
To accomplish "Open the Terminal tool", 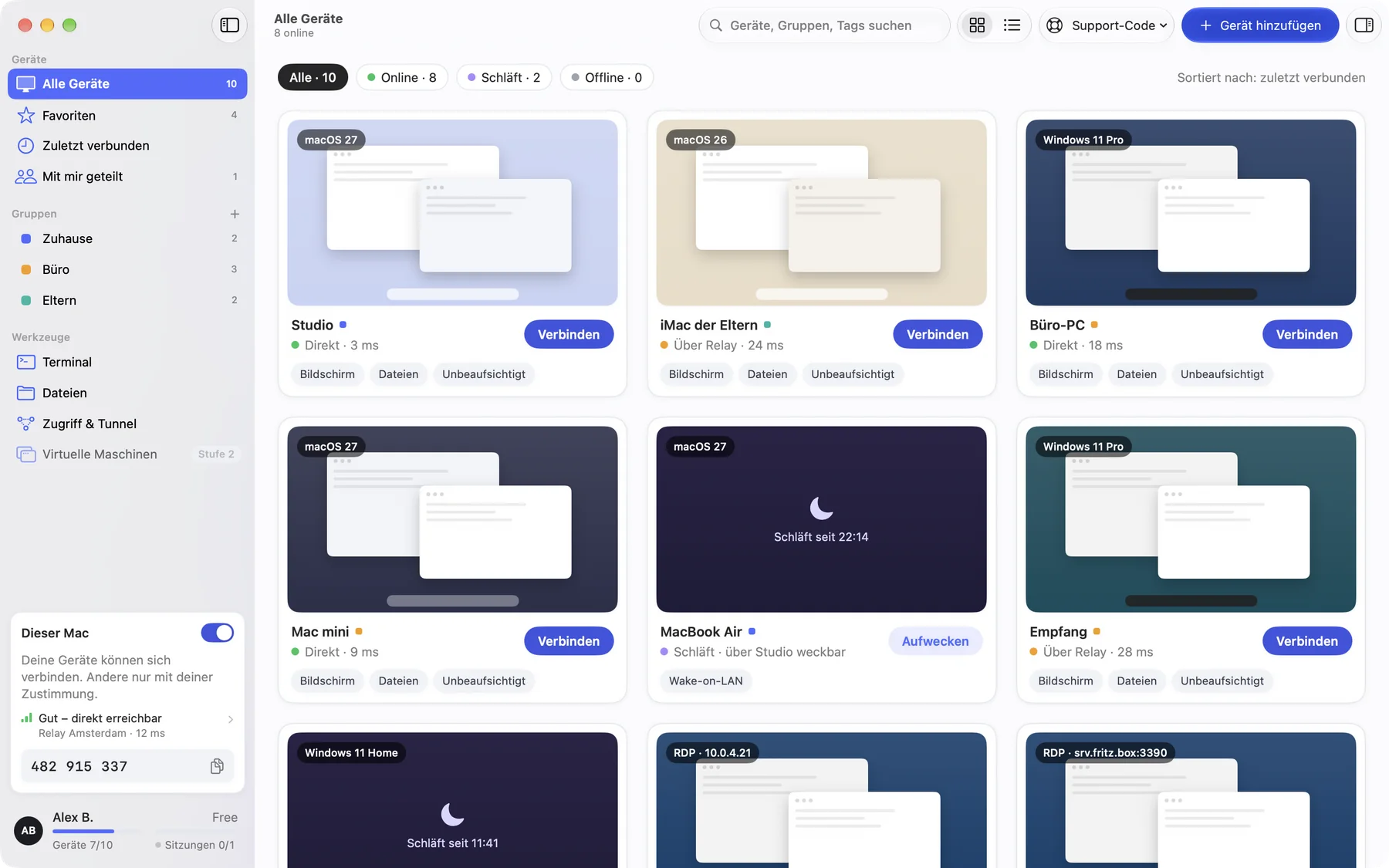I will point(127,362).
